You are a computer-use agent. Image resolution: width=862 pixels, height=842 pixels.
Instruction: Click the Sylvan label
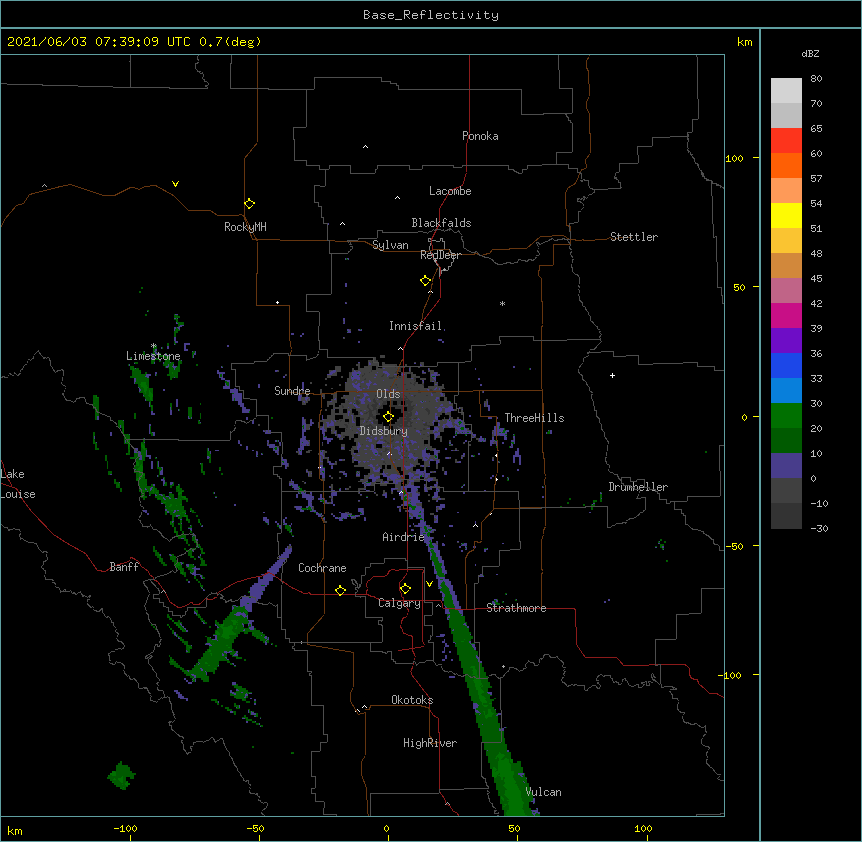[x=390, y=245]
